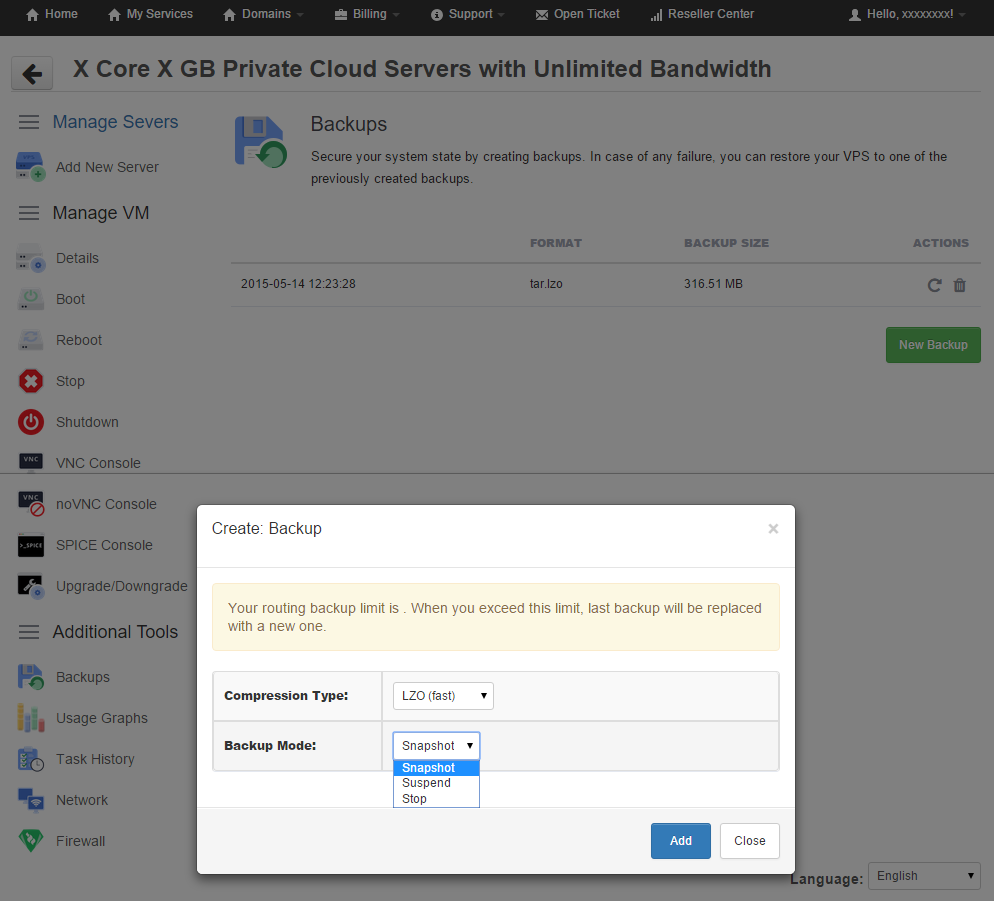Click the red Stop icon in sidebar
Viewport: 994px width, 901px height.
coord(31,381)
